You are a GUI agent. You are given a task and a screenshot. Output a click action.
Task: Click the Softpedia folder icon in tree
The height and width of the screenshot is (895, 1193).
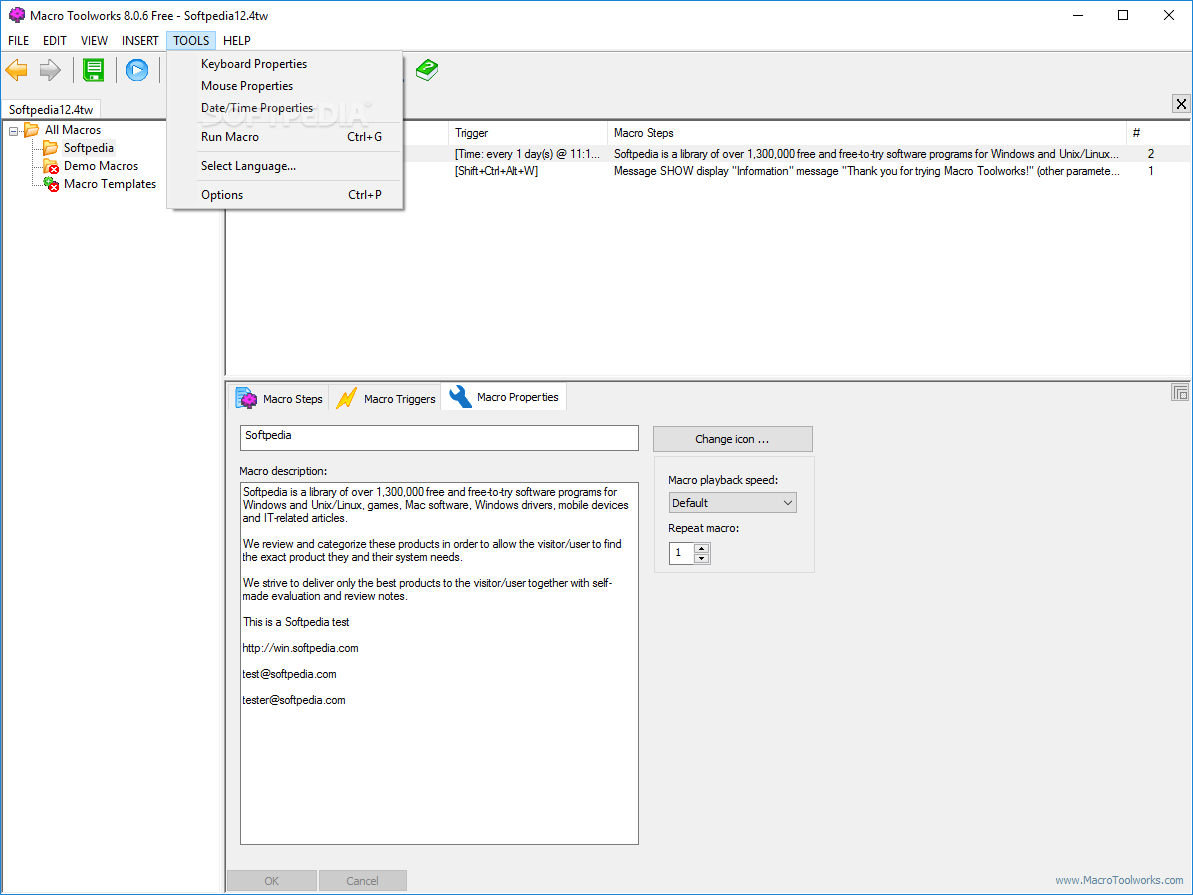(x=50, y=148)
